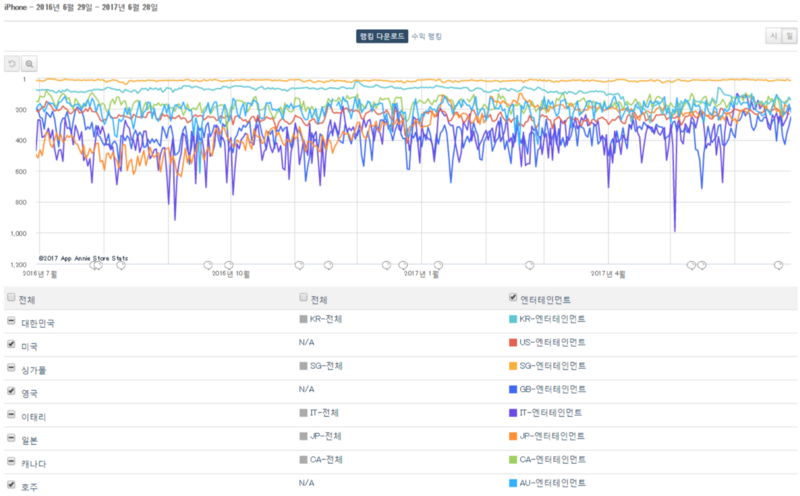This screenshot has height=496, width=800.
Task: Click the US-엔터테인먼트 red color swatch
Action: (513, 342)
